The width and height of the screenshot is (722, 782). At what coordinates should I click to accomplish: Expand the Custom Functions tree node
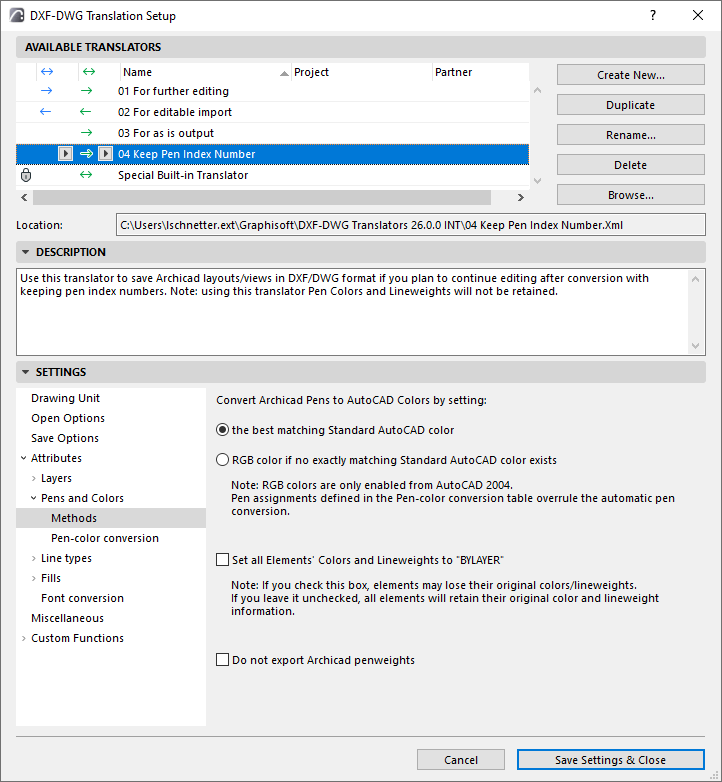tap(23, 638)
